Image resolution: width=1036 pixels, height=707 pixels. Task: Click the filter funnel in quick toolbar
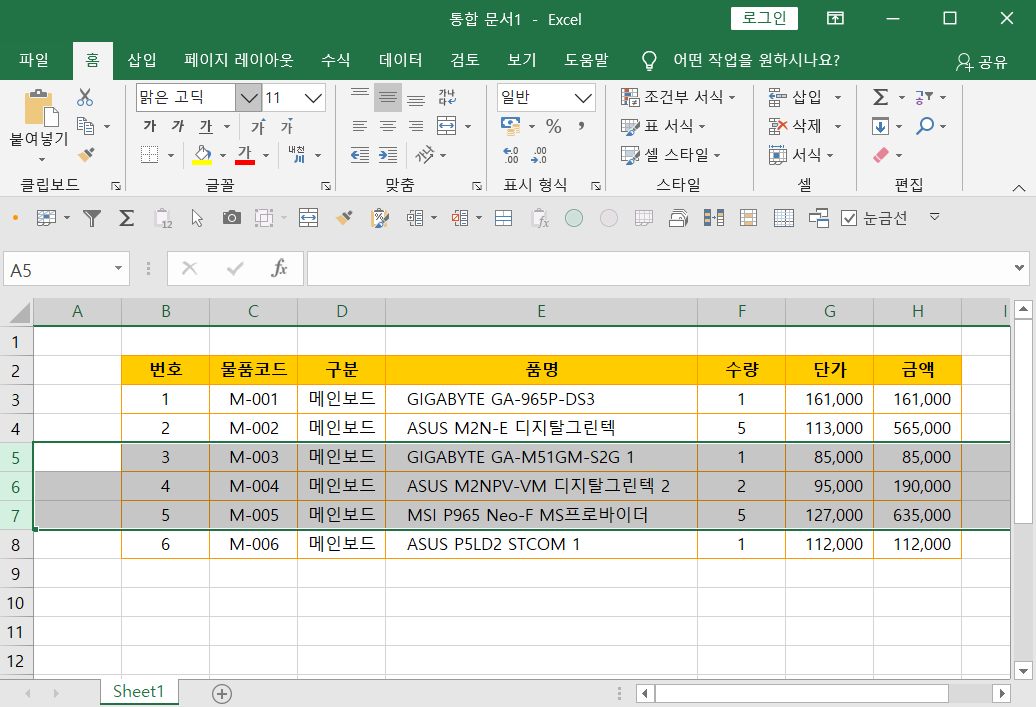click(92, 218)
